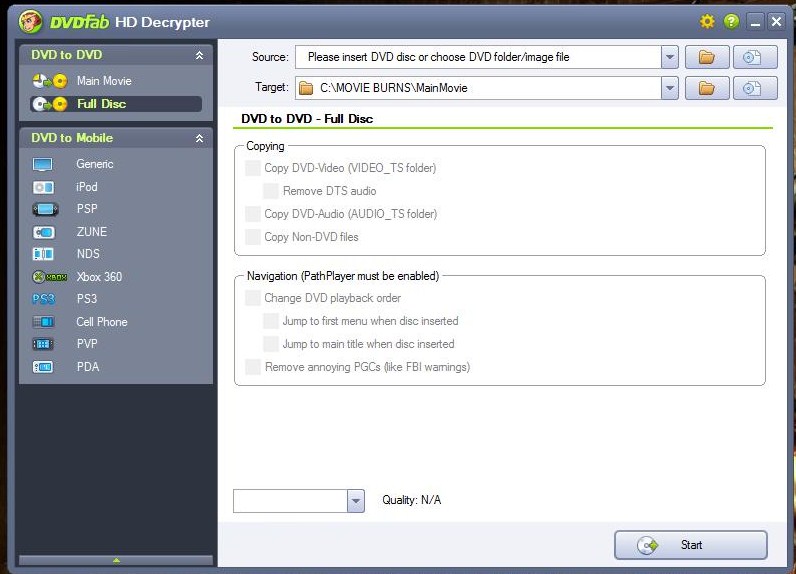Toggle Copy Non-DVD files checkbox
This screenshot has width=796, height=574.
click(x=253, y=237)
